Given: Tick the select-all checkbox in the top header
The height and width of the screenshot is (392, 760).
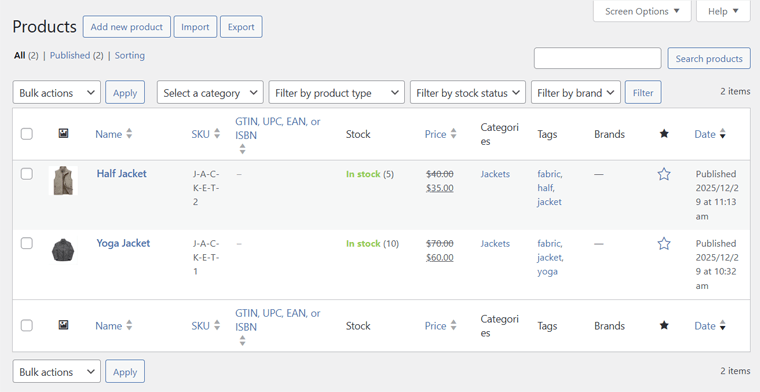Looking at the screenshot, I should [x=27, y=134].
